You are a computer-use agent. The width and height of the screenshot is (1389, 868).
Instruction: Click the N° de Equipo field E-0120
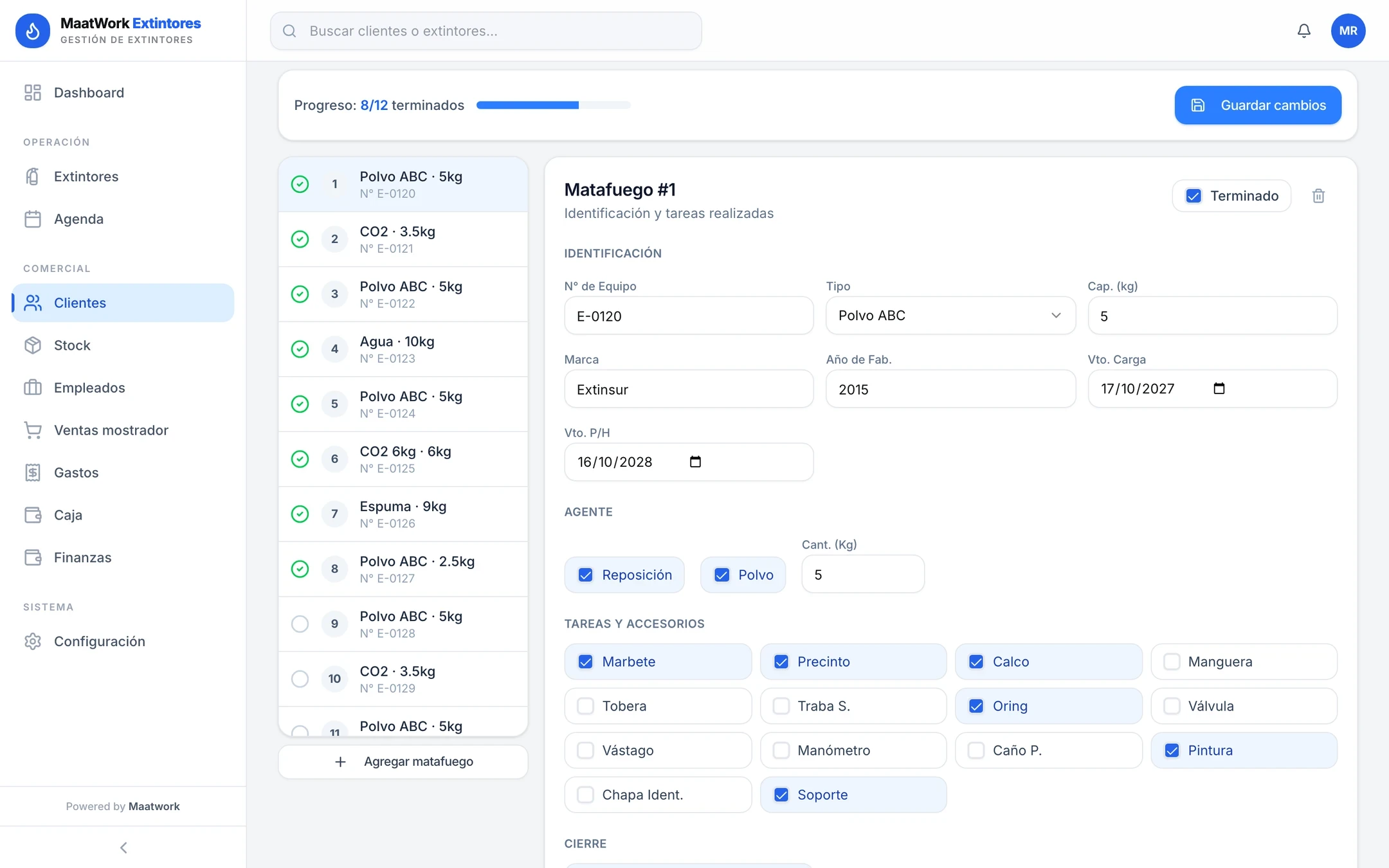click(x=689, y=316)
